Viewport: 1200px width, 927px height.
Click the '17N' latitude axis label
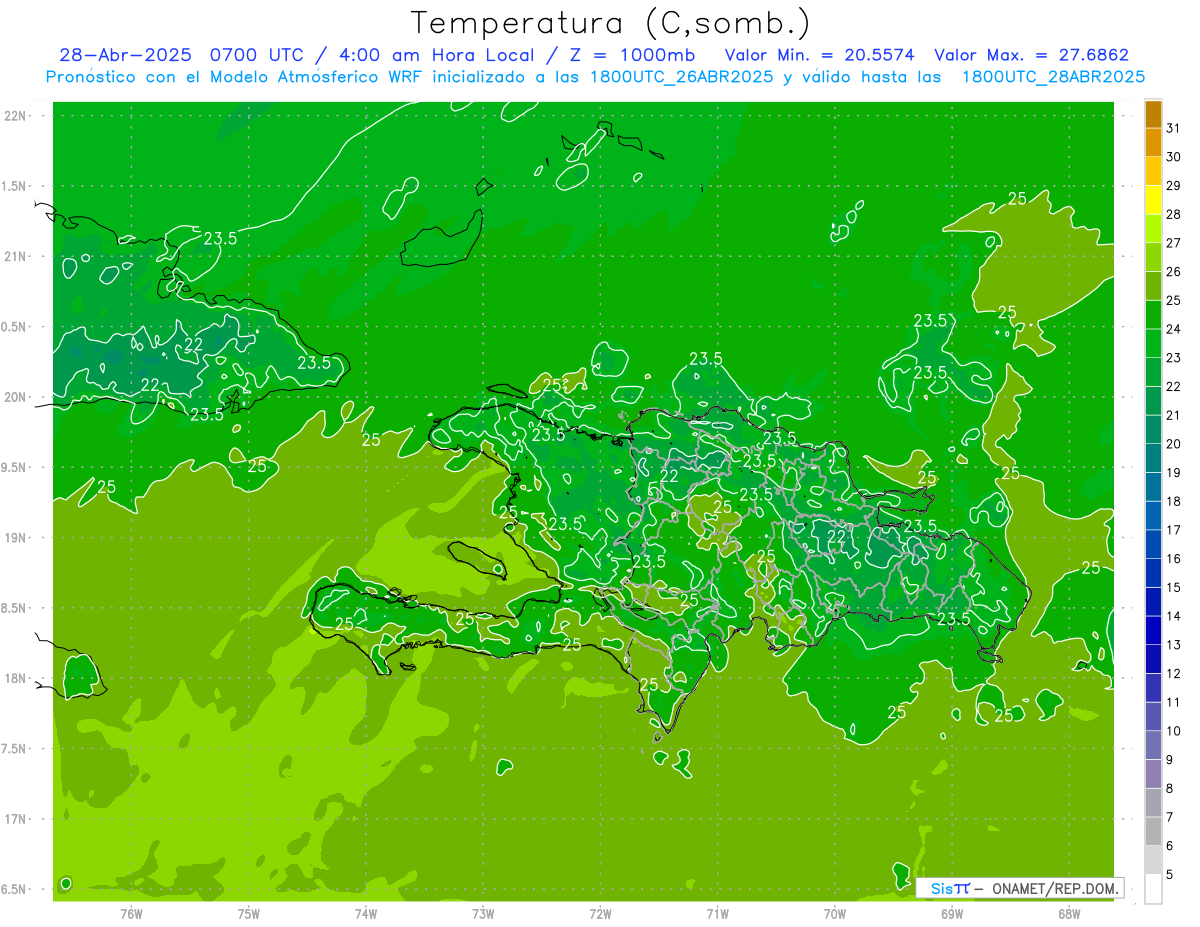[16, 818]
